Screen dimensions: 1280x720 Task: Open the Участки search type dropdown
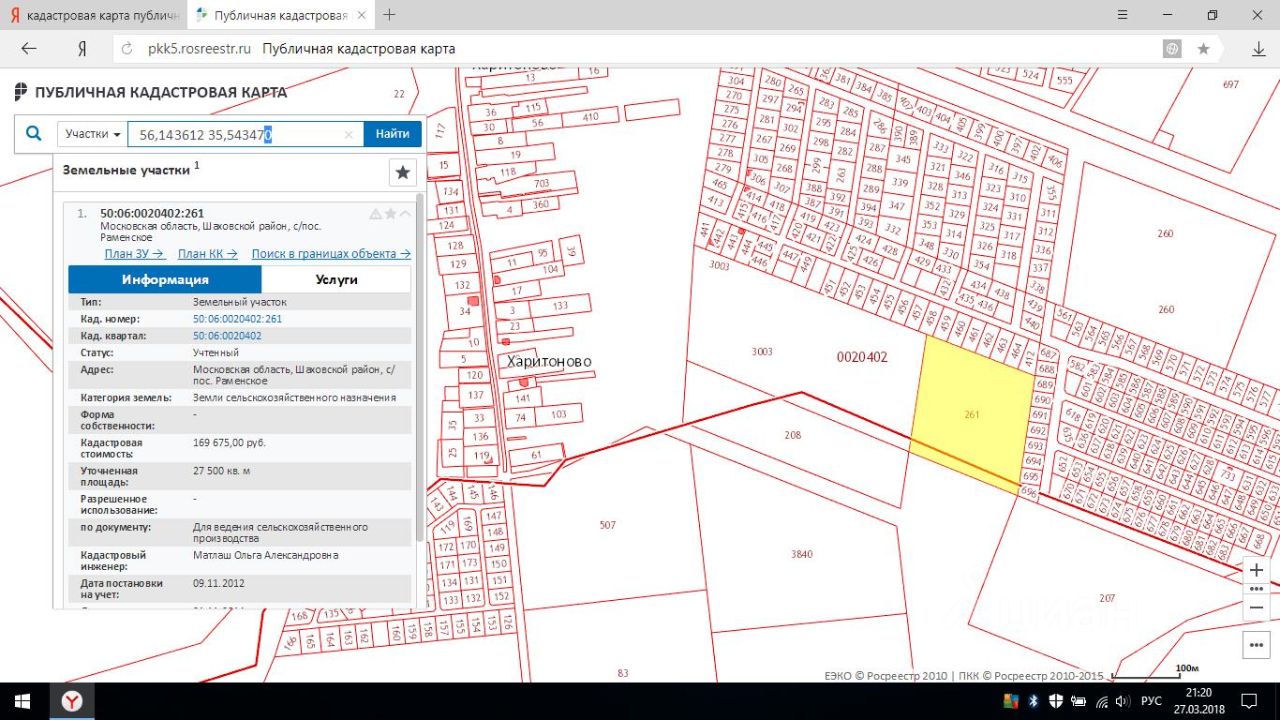[93, 134]
